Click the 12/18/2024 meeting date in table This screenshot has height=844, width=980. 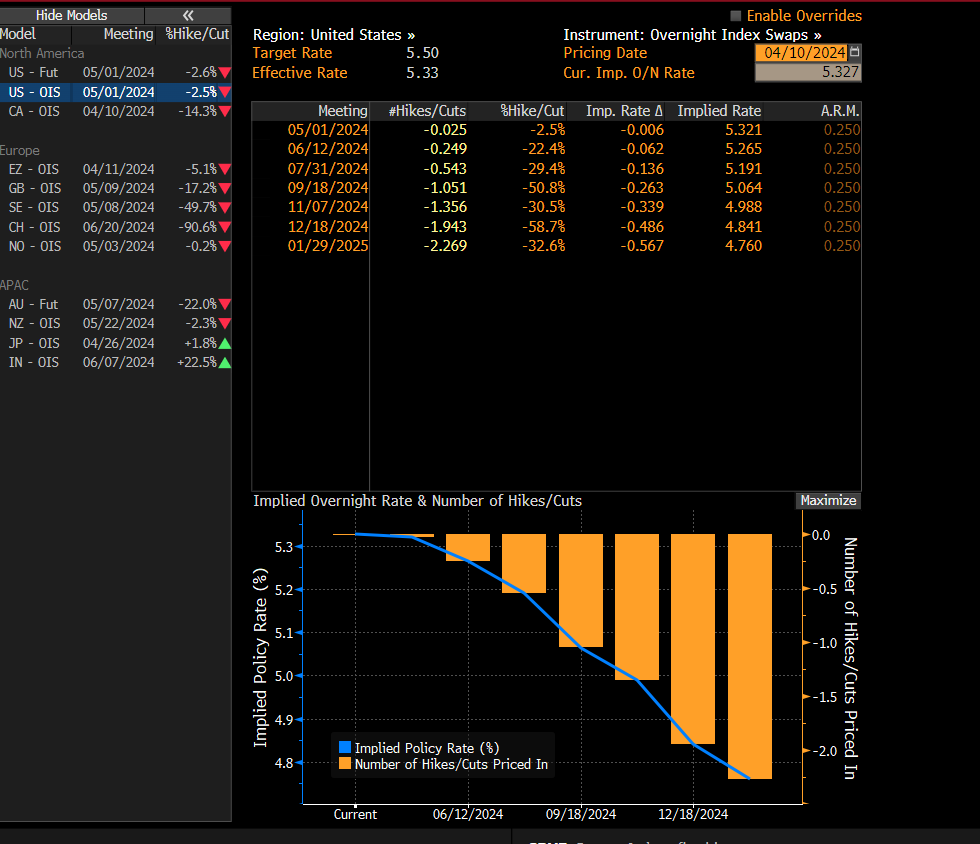click(x=328, y=227)
